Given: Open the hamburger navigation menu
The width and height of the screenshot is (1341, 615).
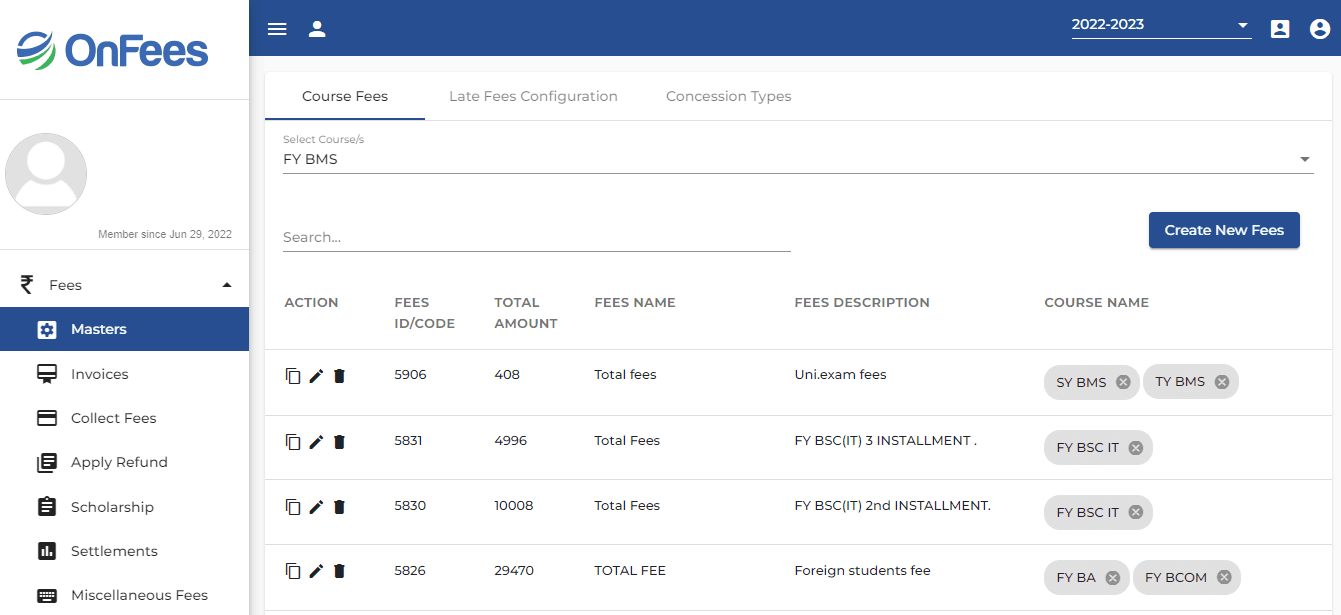Looking at the screenshot, I should [277, 29].
